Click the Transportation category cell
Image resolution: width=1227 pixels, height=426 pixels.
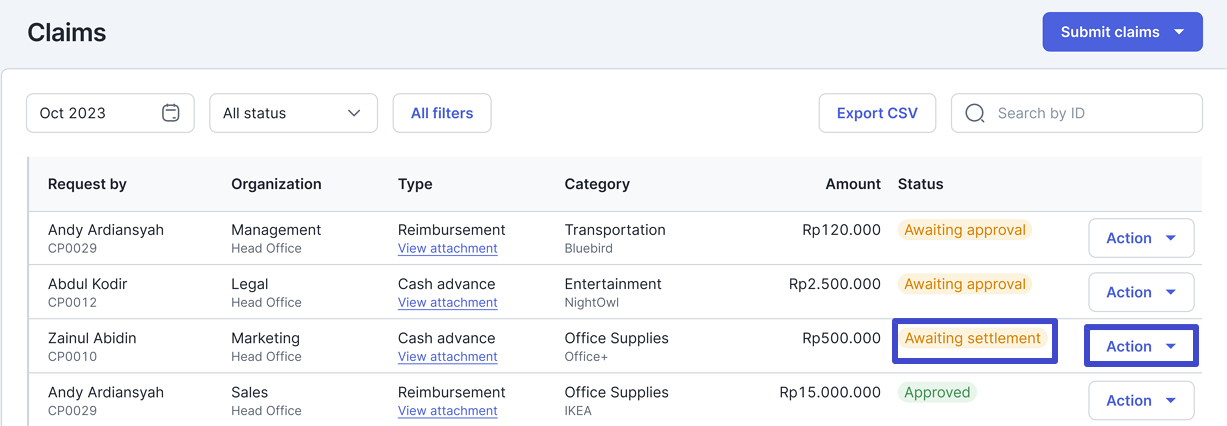[x=615, y=230]
